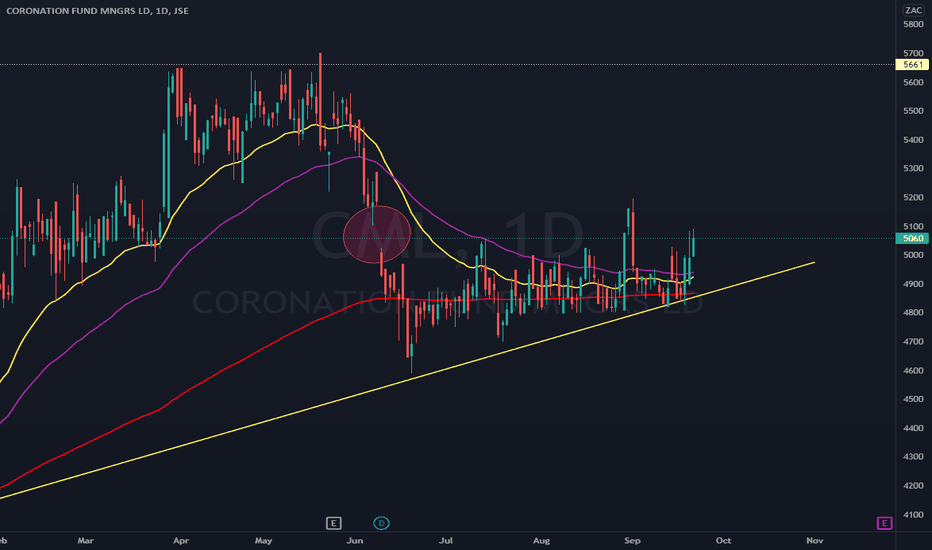Click the Jun label on time axis

[355, 540]
